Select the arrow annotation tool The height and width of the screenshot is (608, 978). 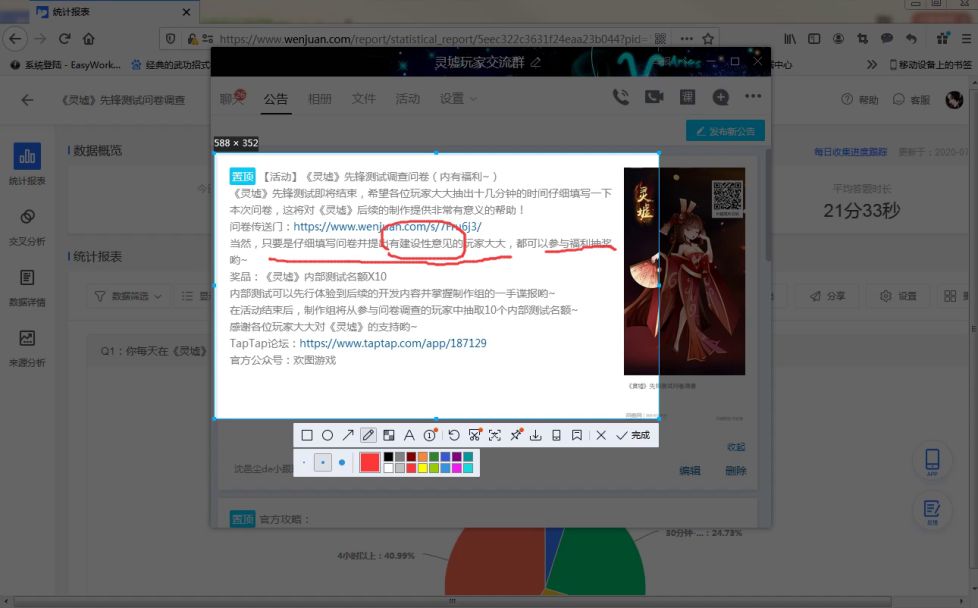pyautogui.click(x=348, y=435)
